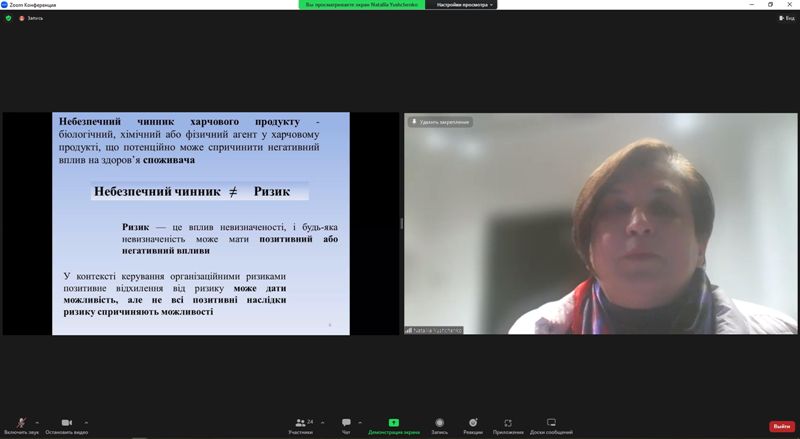Click the green encryption shield icon

[x=8, y=18]
